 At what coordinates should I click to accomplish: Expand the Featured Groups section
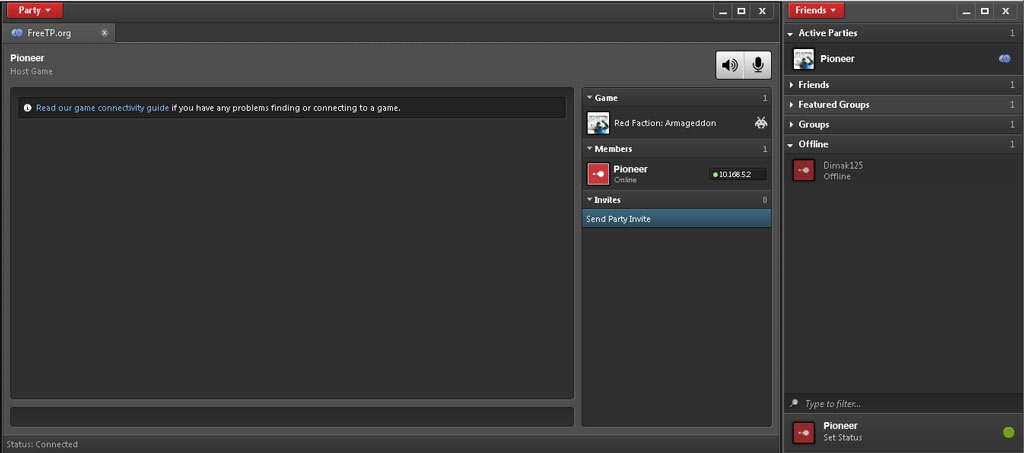click(833, 105)
